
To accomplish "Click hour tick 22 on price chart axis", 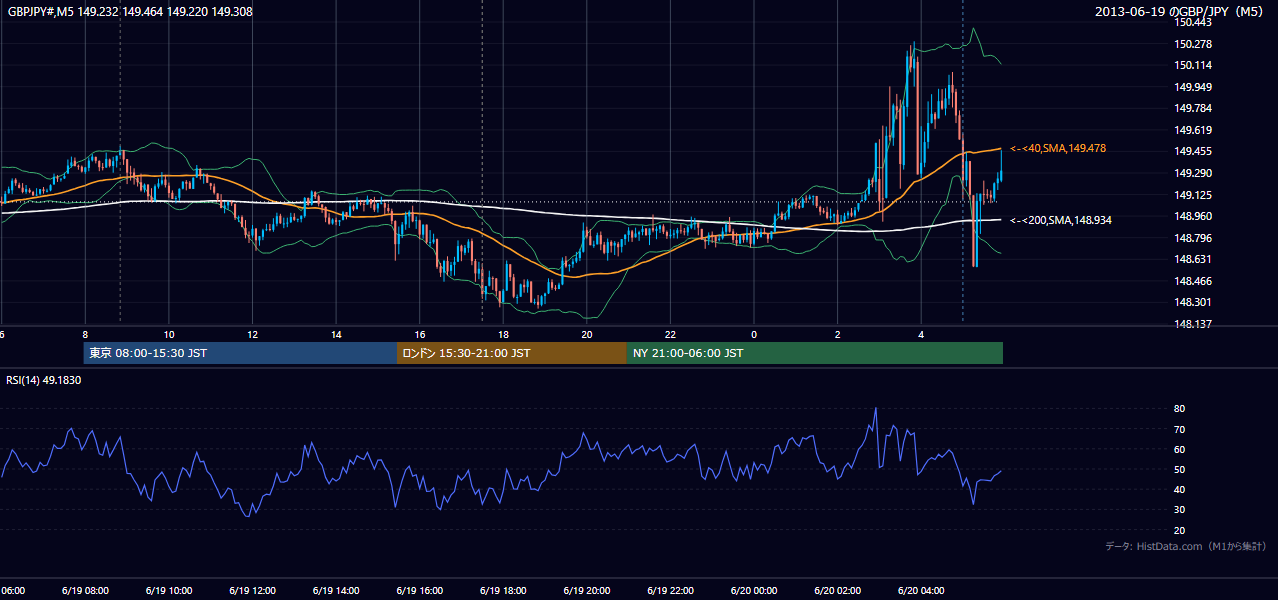I will coord(670,334).
